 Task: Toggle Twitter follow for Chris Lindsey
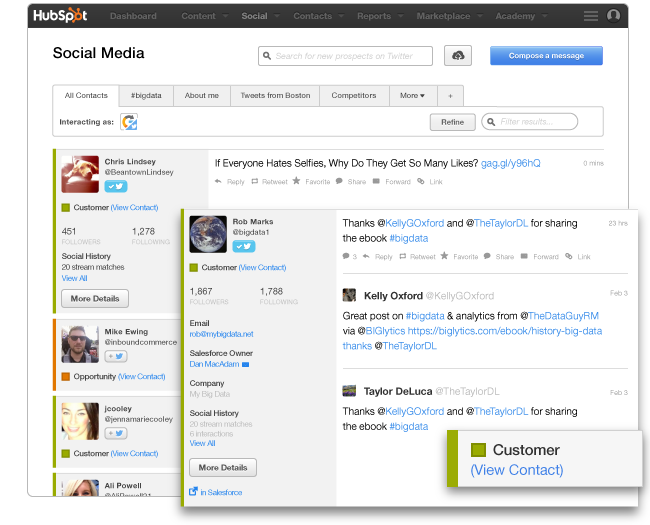[116, 187]
